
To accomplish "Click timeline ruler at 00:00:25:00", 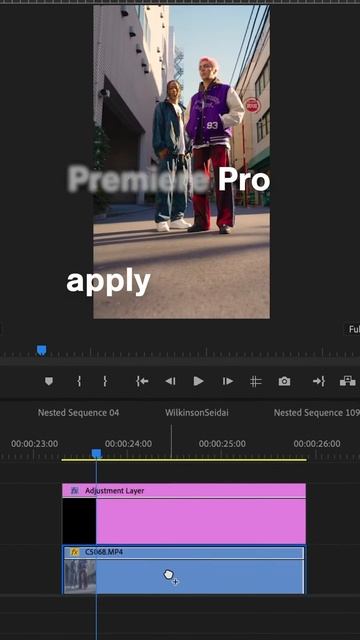I will [x=222, y=444].
